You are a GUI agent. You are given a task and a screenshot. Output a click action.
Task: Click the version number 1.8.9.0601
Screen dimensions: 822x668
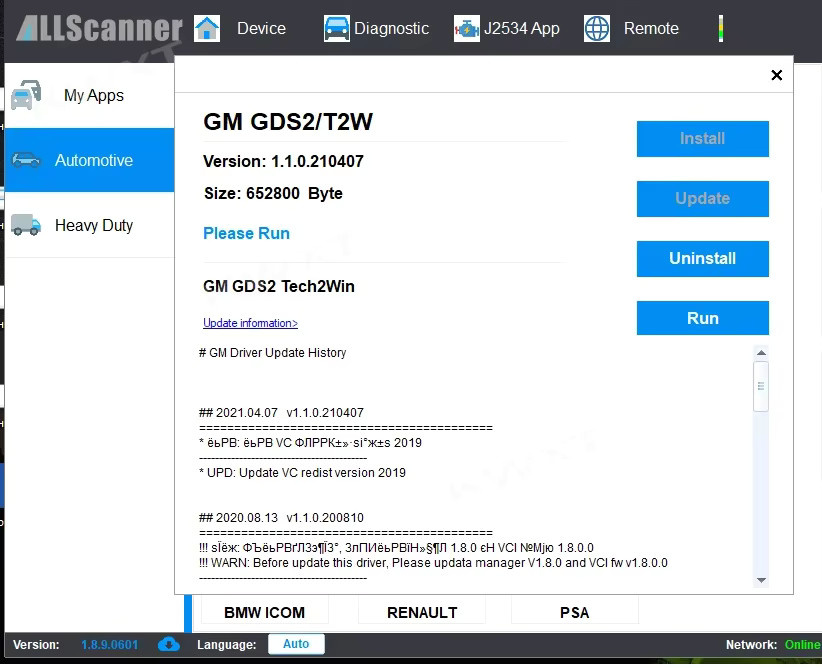(x=110, y=644)
